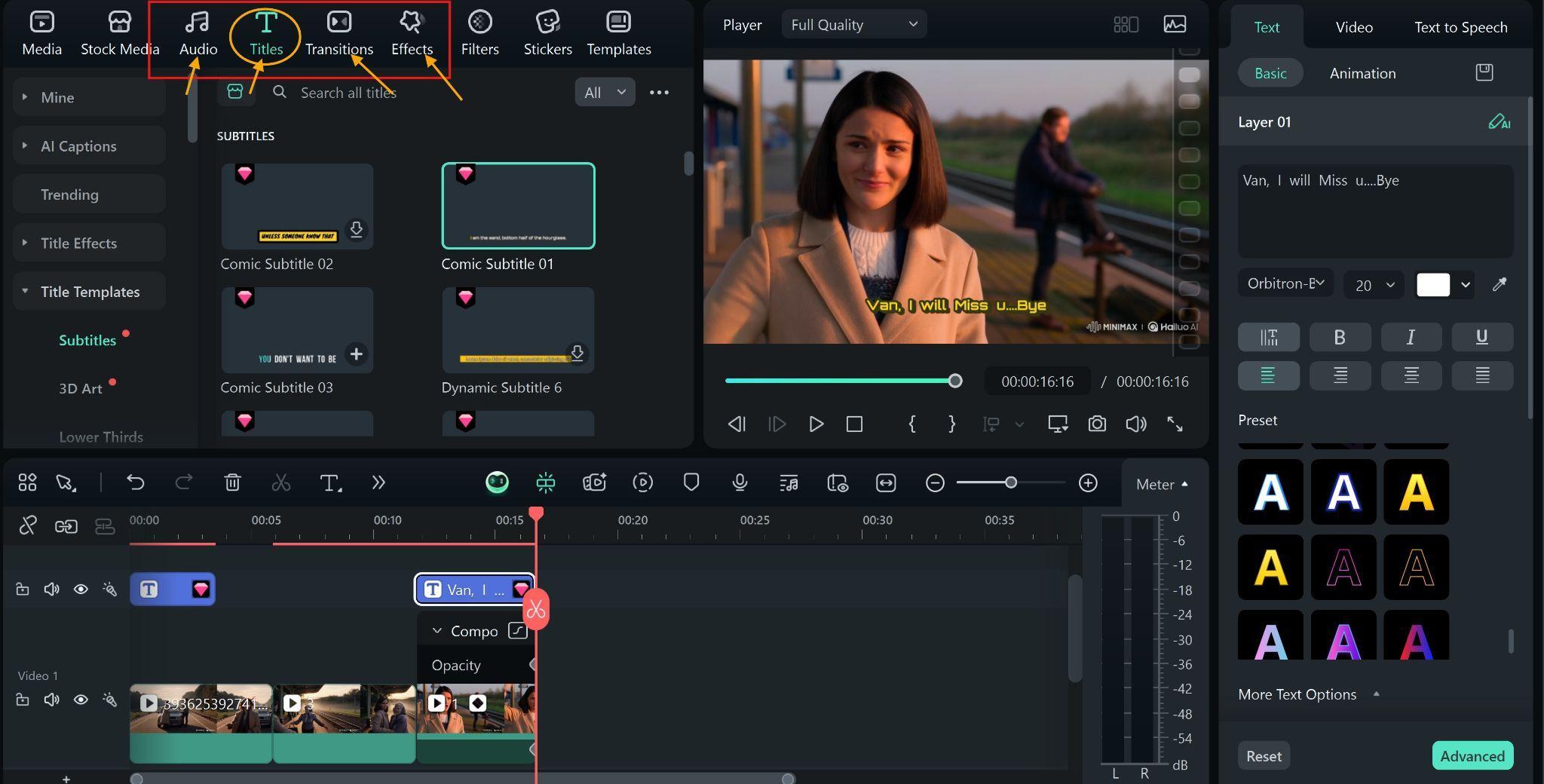The image size is (1544, 784).
Task: Open the Effects tab
Action: pyautogui.click(x=412, y=34)
